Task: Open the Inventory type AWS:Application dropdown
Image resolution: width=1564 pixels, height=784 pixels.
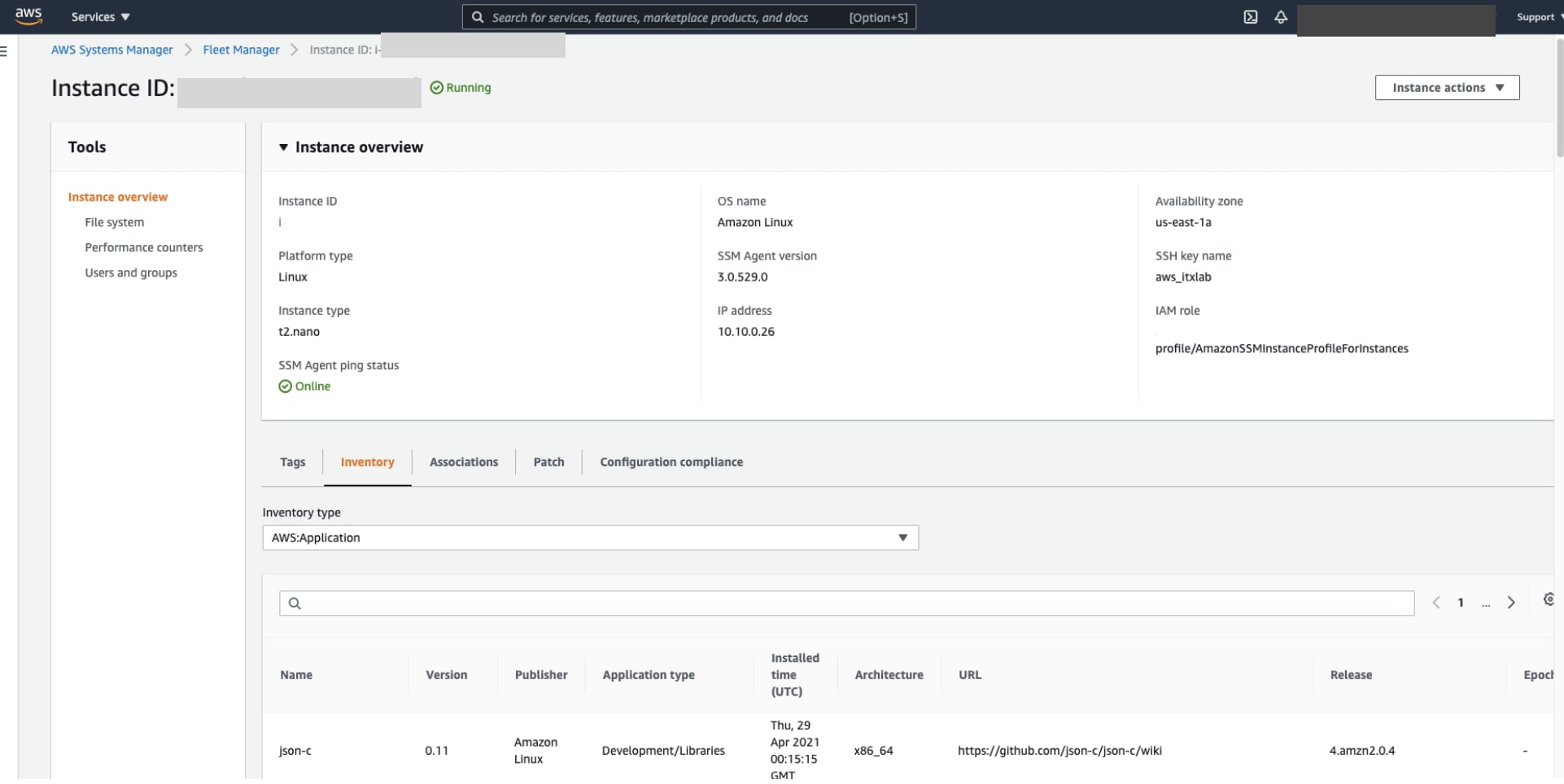Action: [591, 538]
